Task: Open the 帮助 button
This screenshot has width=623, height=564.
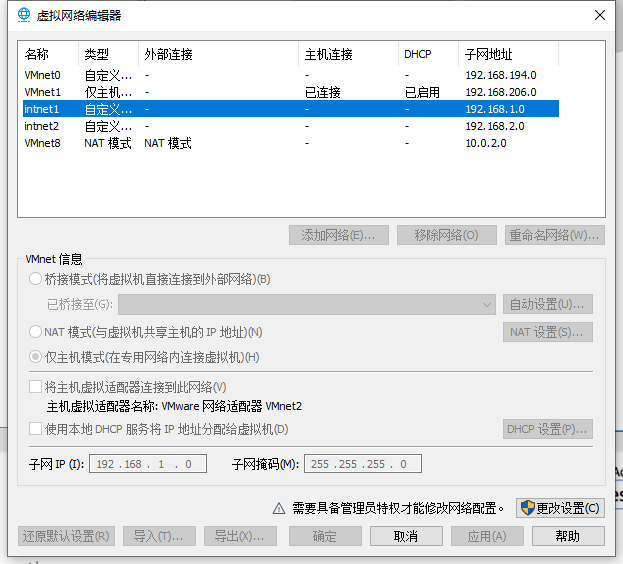Action: pos(568,536)
